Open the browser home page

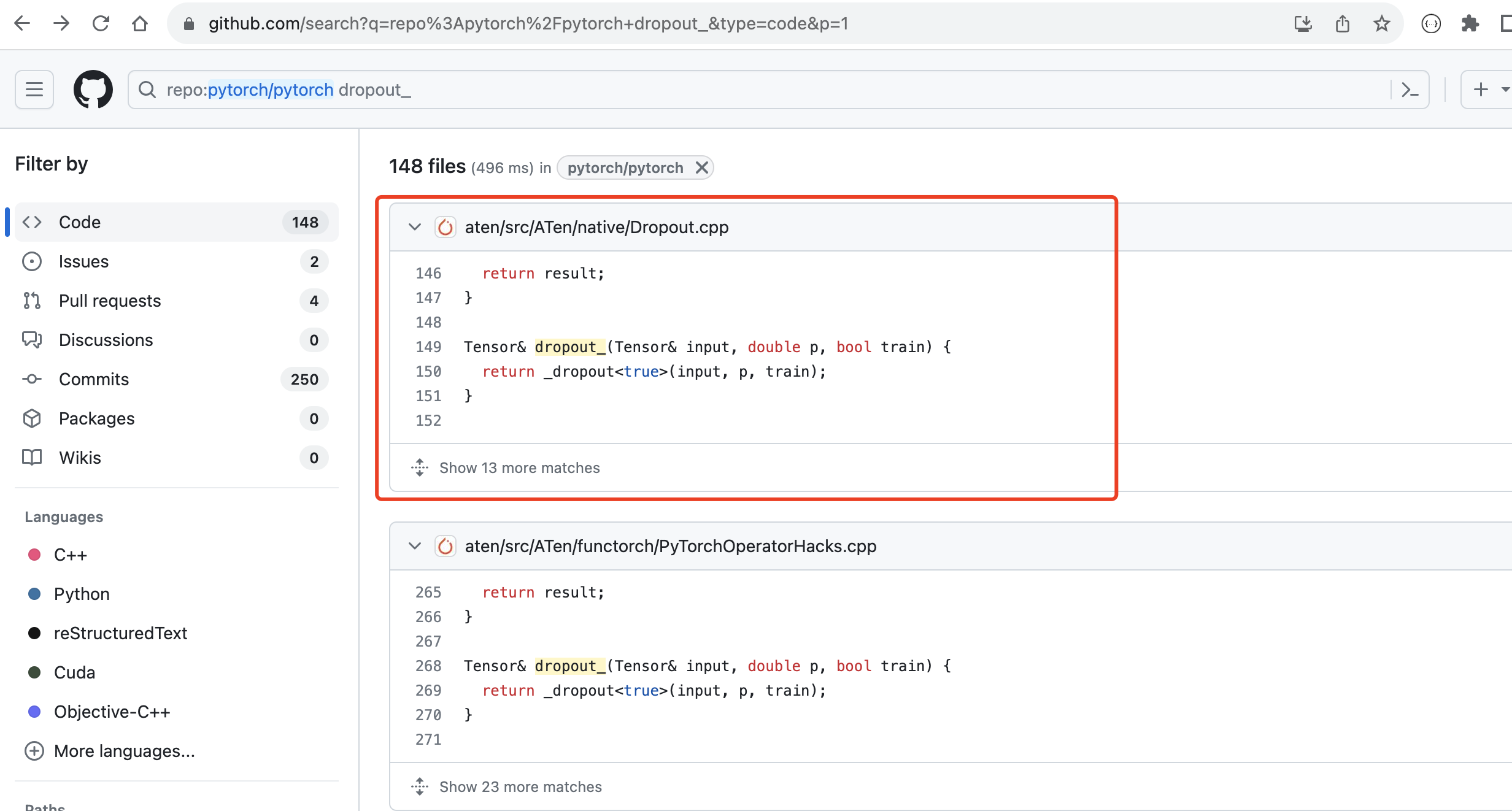[140, 23]
